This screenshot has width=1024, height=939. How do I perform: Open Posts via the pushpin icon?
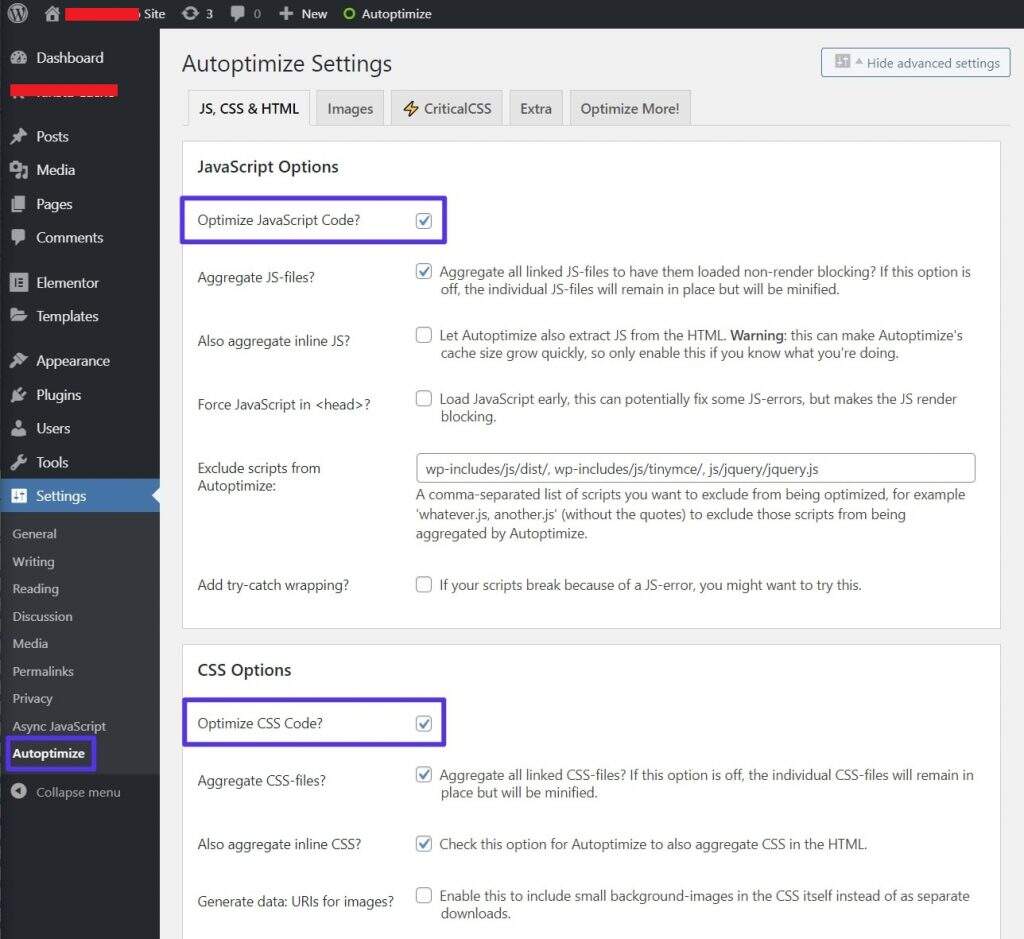click(19, 136)
